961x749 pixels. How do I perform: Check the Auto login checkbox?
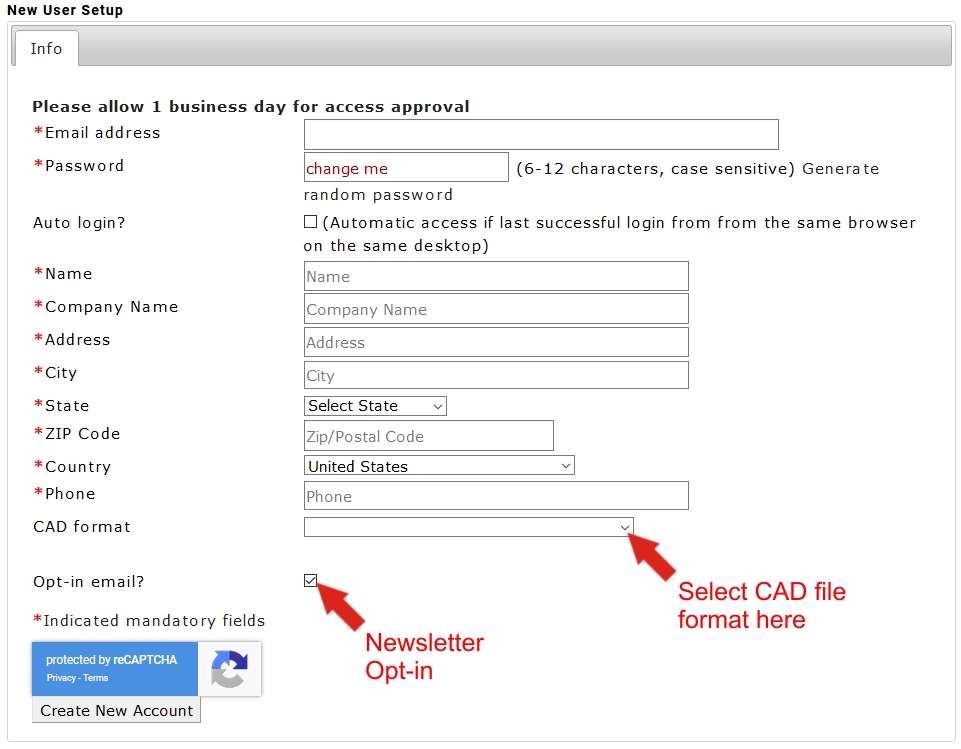coord(311,222)
